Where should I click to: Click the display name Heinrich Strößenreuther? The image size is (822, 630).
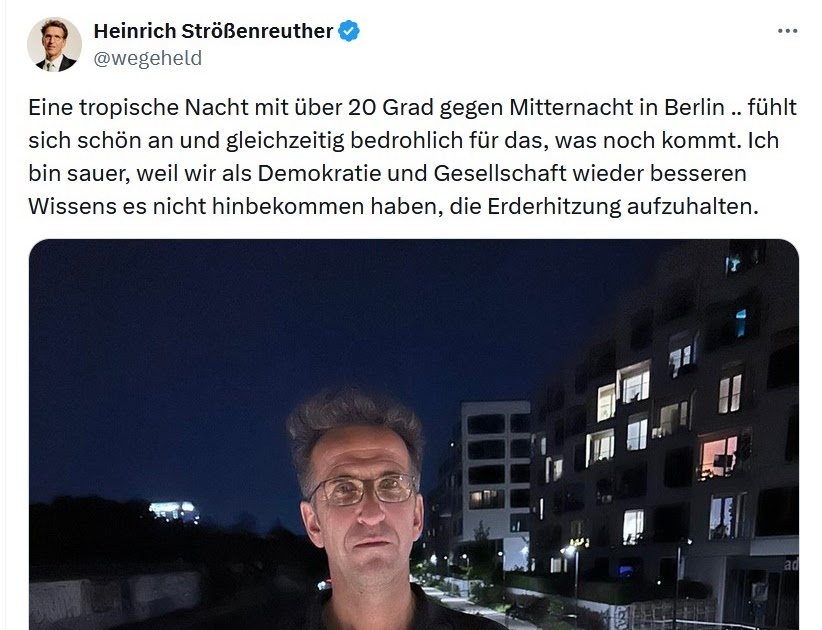[213, 31]
